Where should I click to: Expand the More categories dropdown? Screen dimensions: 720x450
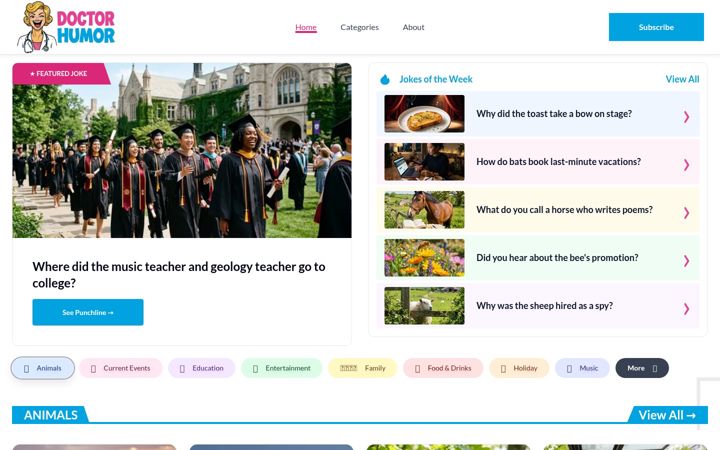tap(642, 368)
